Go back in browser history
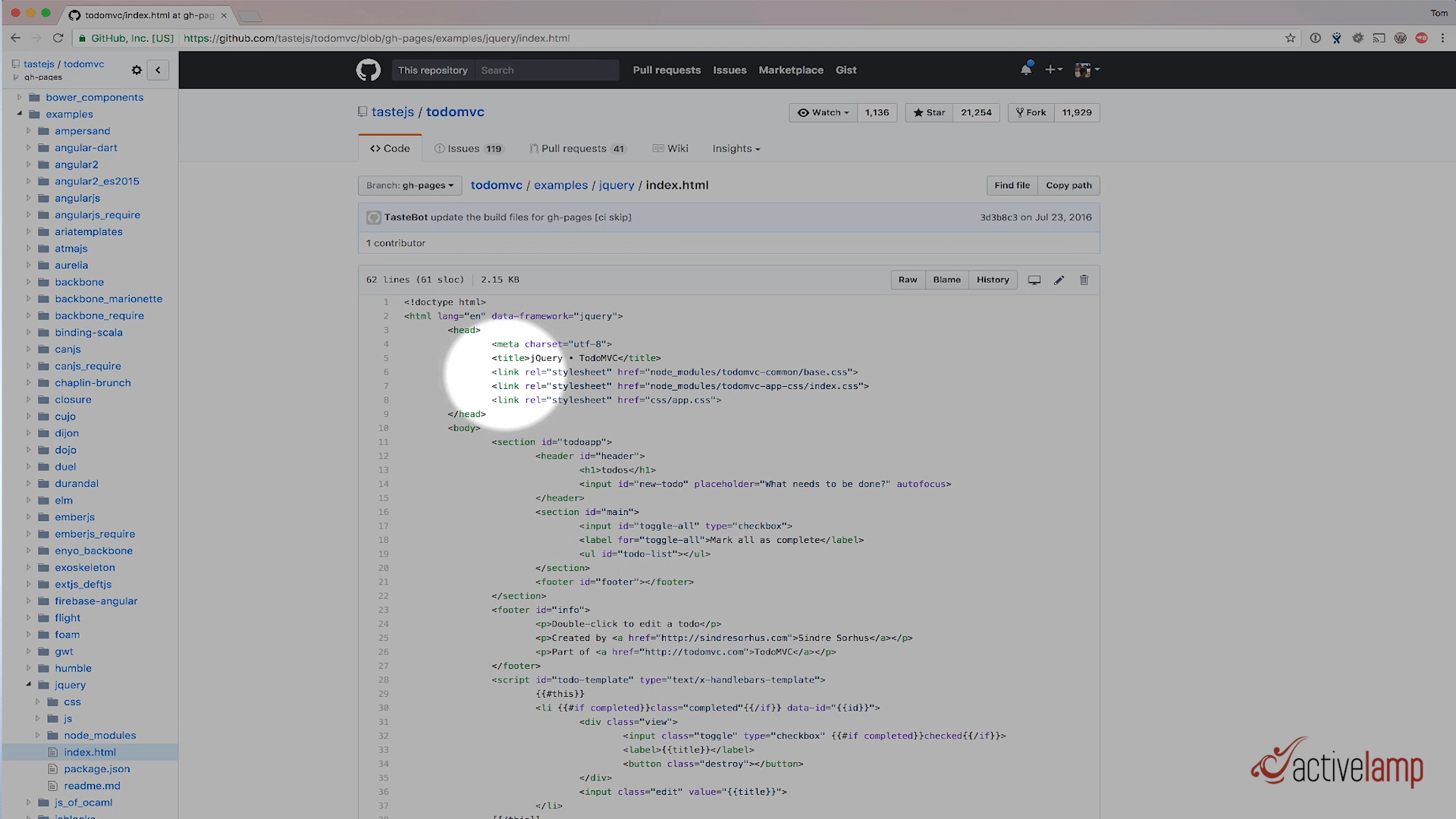1456x819 pixels. click(15, 38)
